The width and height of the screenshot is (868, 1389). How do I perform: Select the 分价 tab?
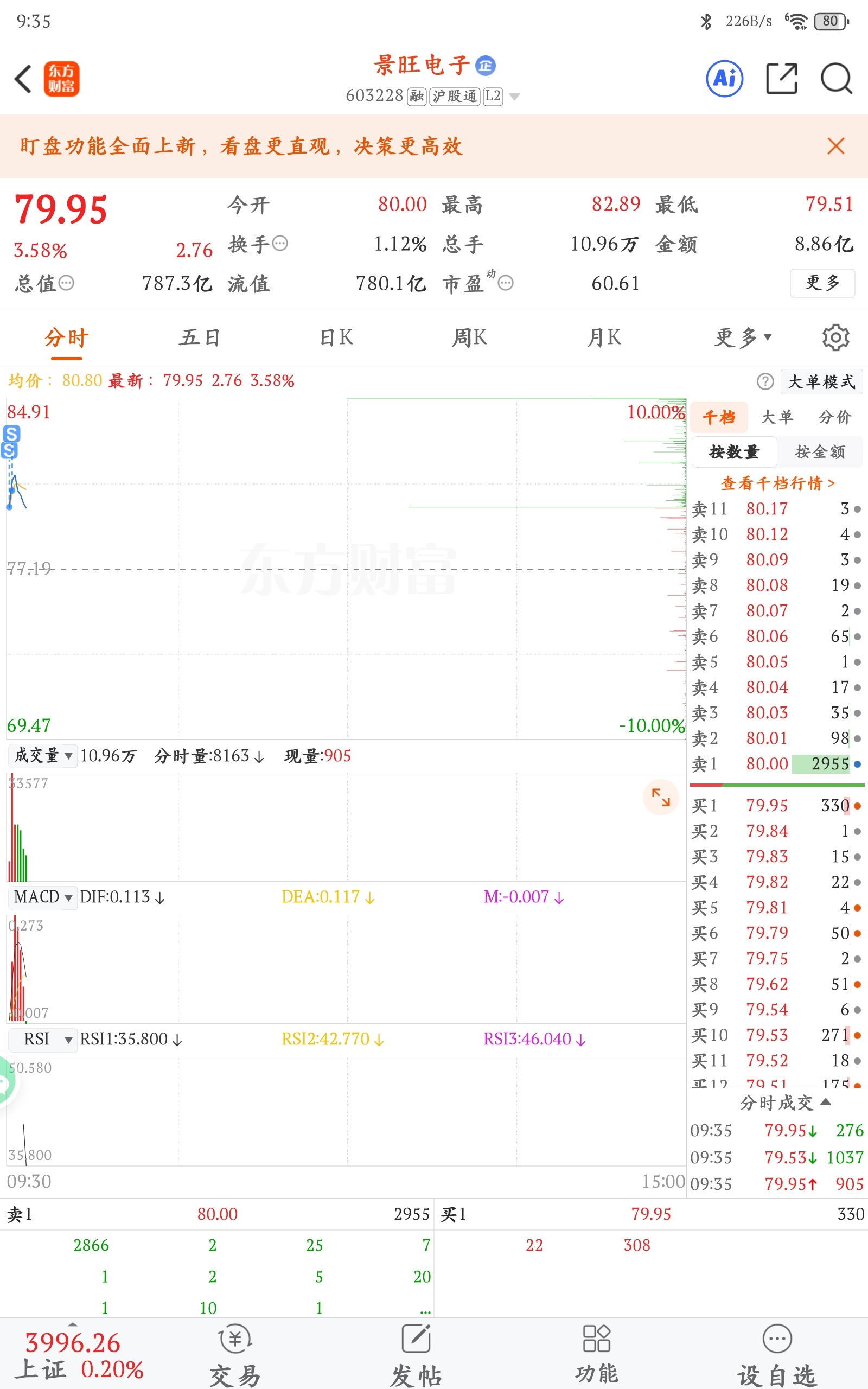[x=835, y=417]
